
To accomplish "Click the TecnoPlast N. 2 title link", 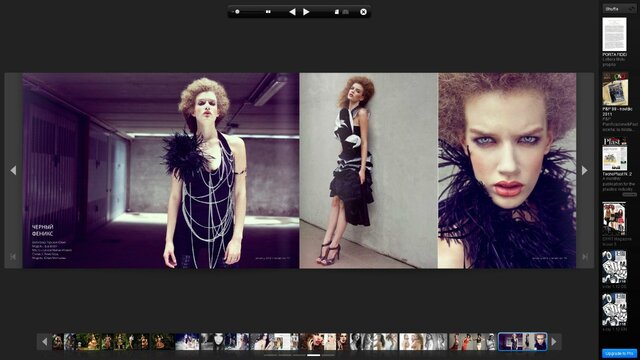I will (x=617, y=174).
